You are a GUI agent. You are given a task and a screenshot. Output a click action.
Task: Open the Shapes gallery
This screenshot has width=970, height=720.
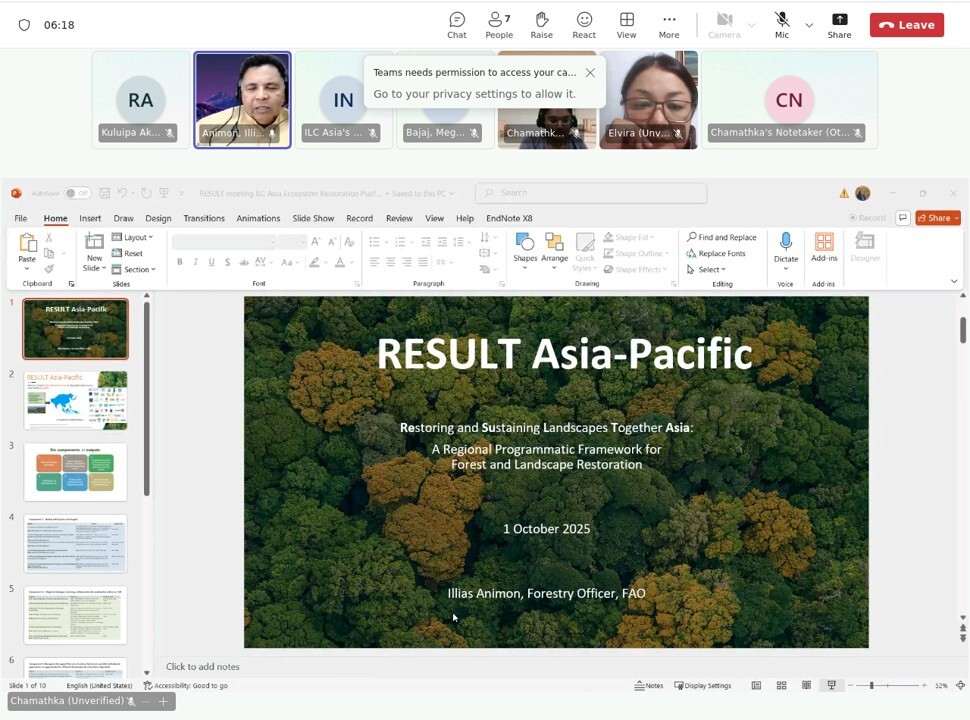[x=525, y=251]
